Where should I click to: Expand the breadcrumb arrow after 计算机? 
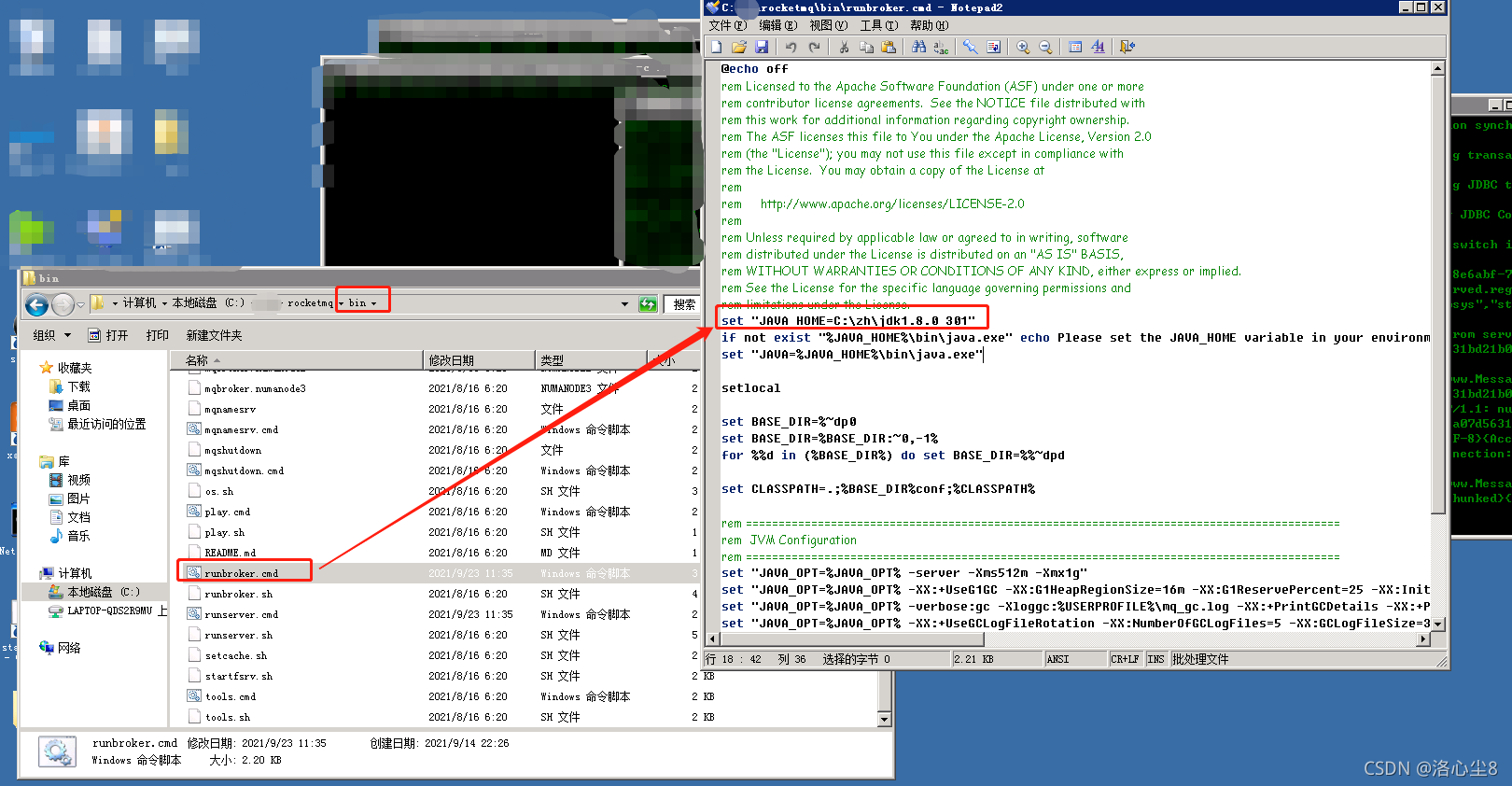tap(164, 303)
